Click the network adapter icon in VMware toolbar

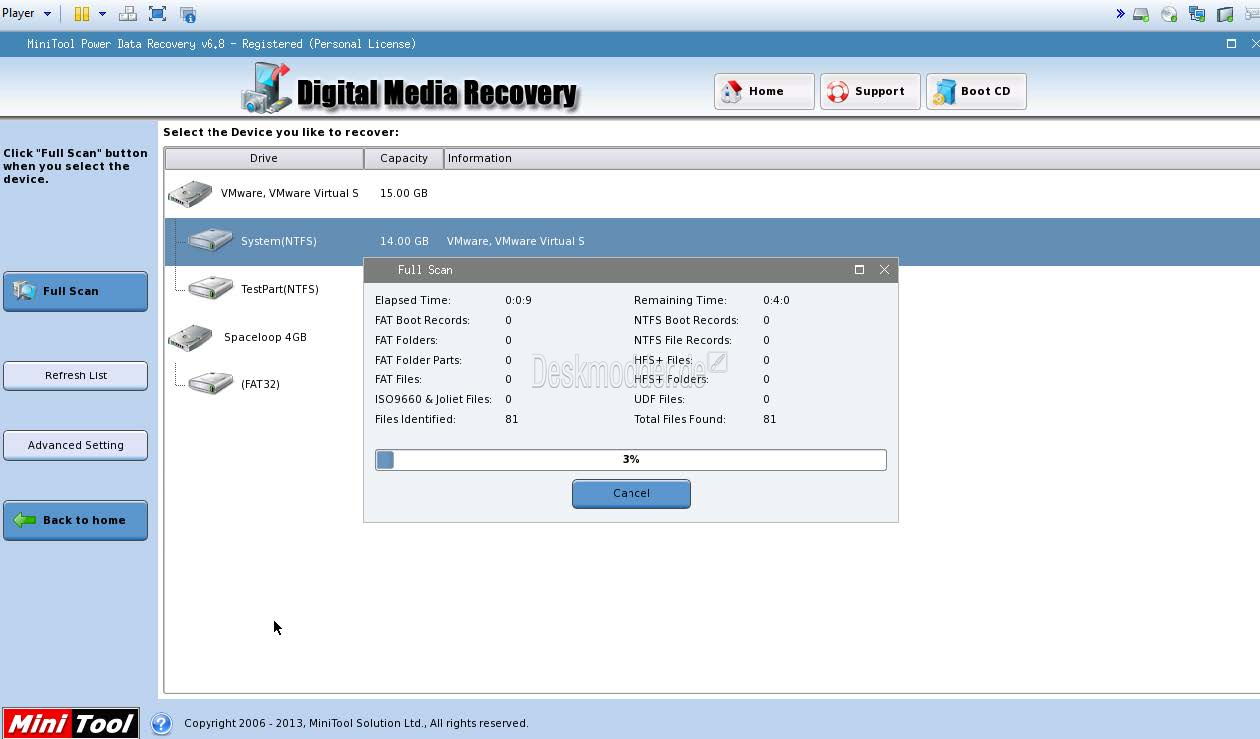coord(1197,15)
